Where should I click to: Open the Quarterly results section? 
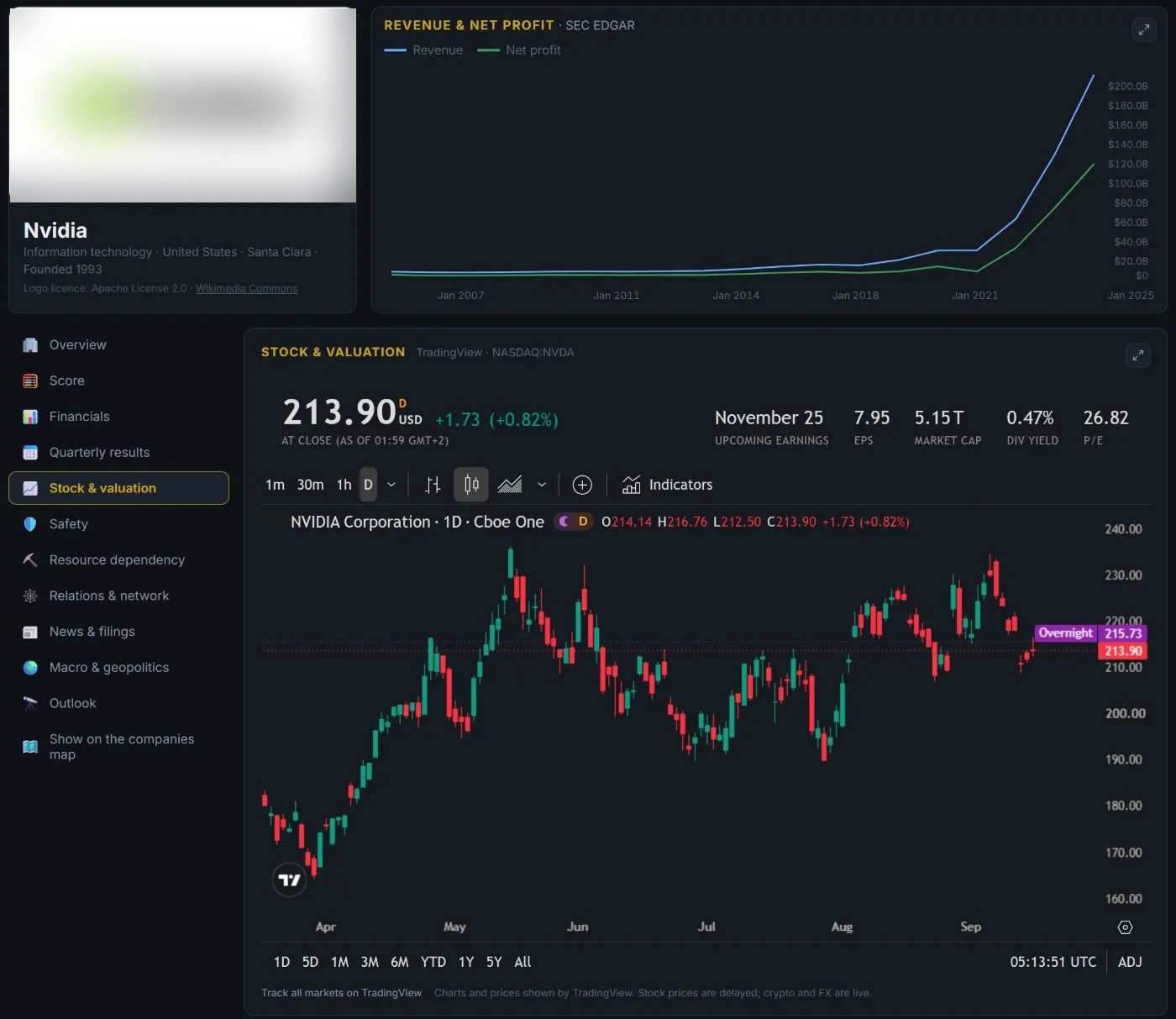click(x=118, y=453)
